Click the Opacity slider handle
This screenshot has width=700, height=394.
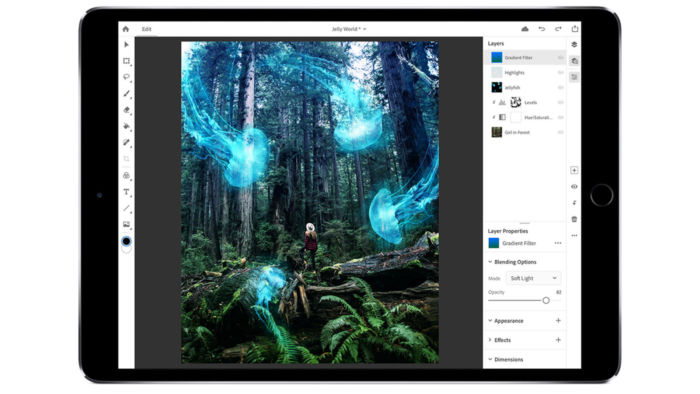(546, 300)
